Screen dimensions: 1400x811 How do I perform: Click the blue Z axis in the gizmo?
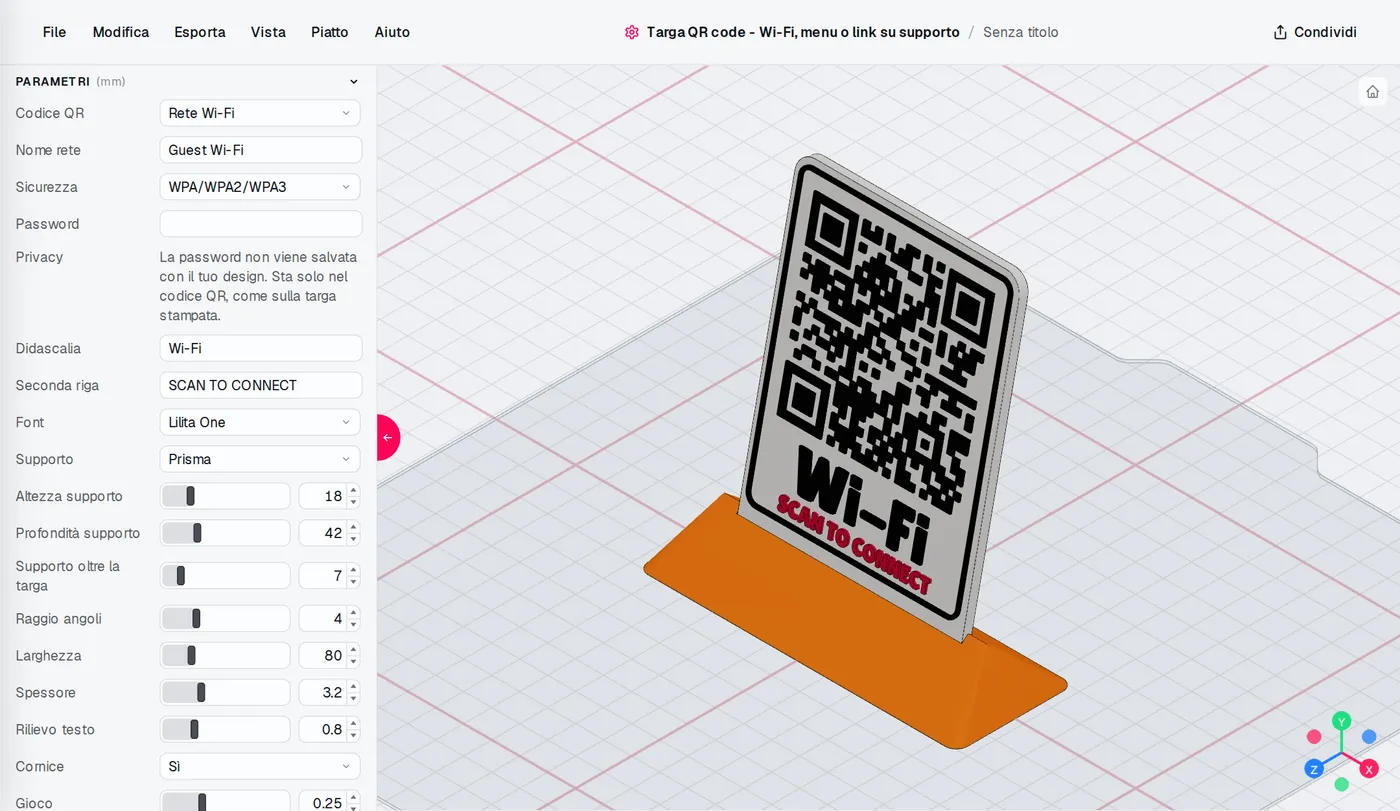(1314, 768)
